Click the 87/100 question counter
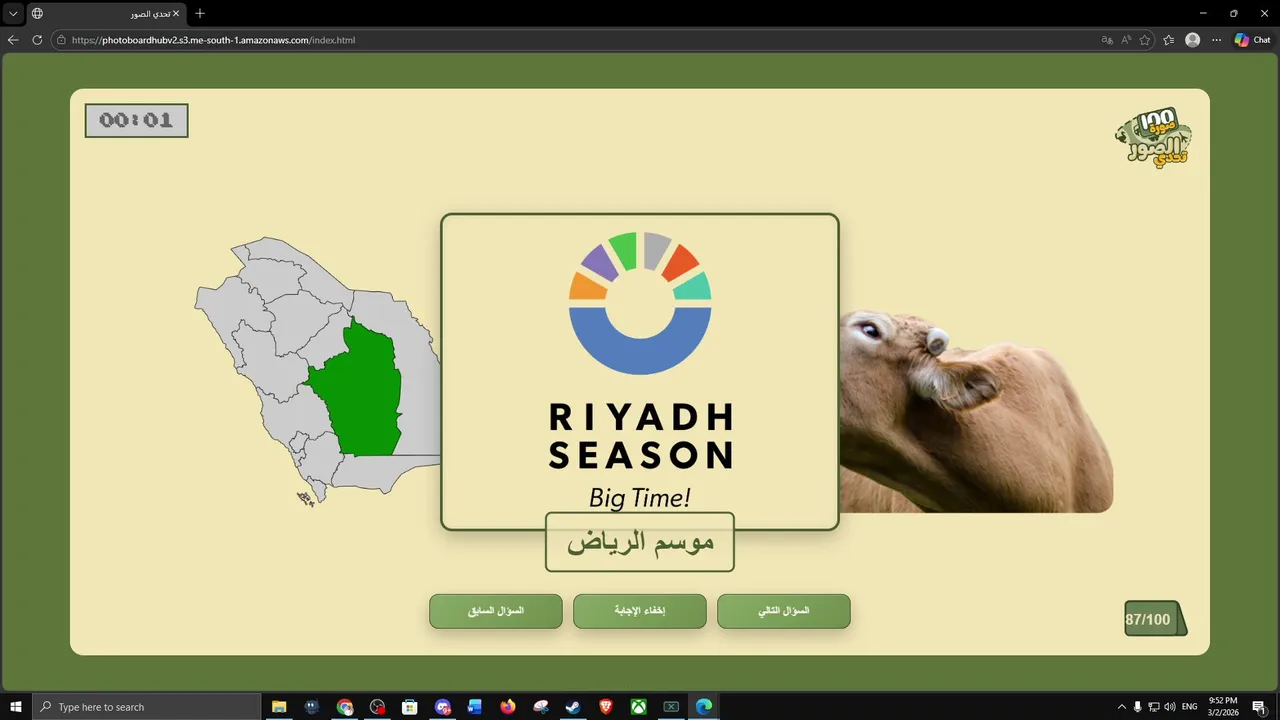 1155,619
